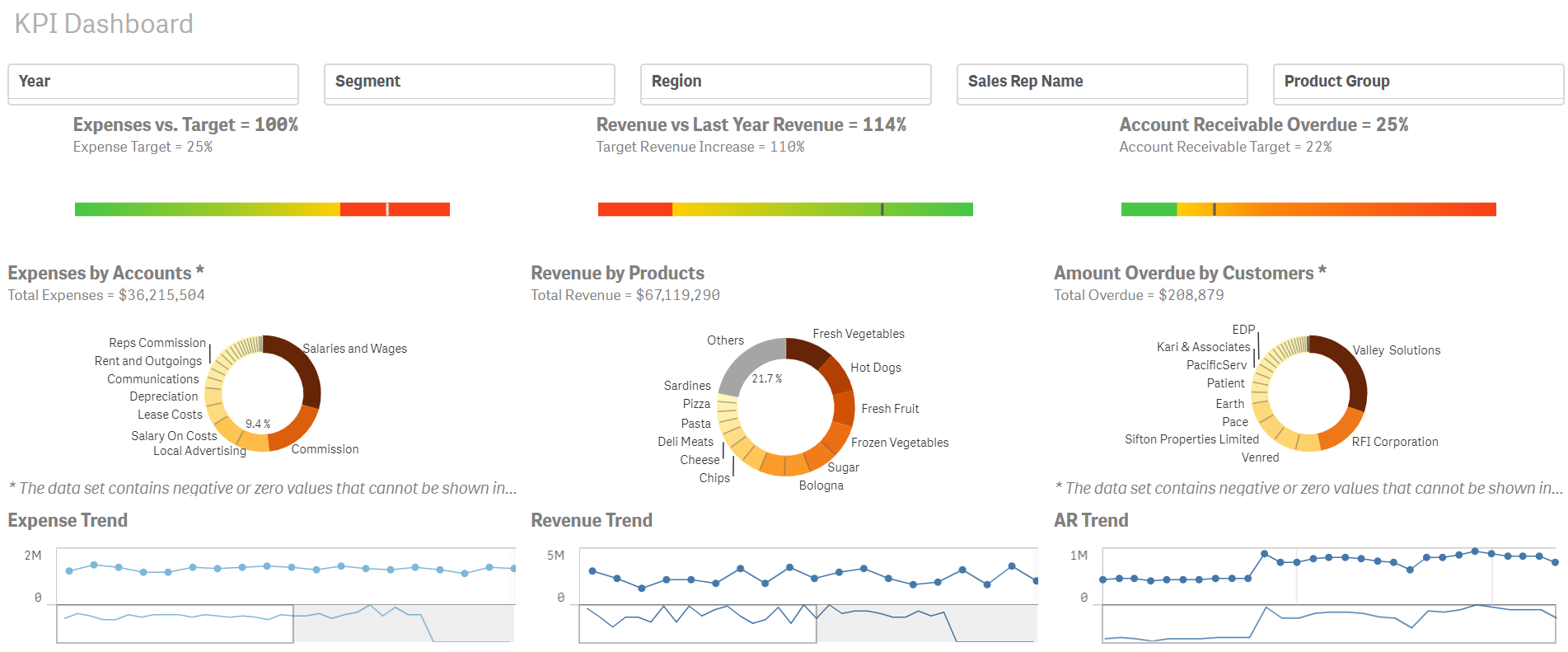Image resolution: width=1568 pixels, height=652 pixels.
Task: Select the RFI Corporation donut segment
Action: [x=1339, y=430]
